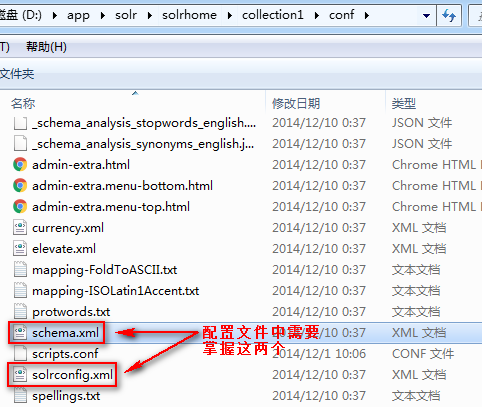Click the 文件夹 toolbar label
482x407 pixels.
pos(17,74)
